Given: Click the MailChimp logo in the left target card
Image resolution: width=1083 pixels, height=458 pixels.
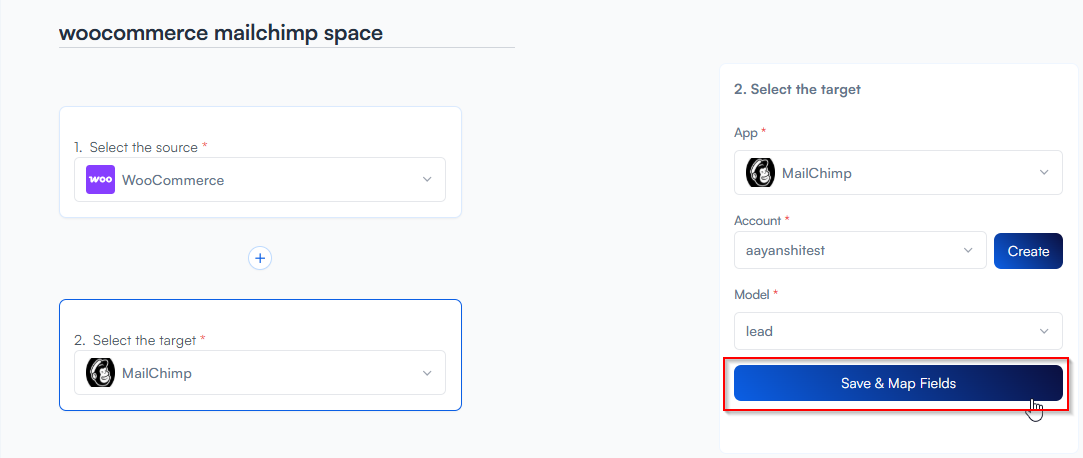Looking at the screenshot, I should [101, 373].
